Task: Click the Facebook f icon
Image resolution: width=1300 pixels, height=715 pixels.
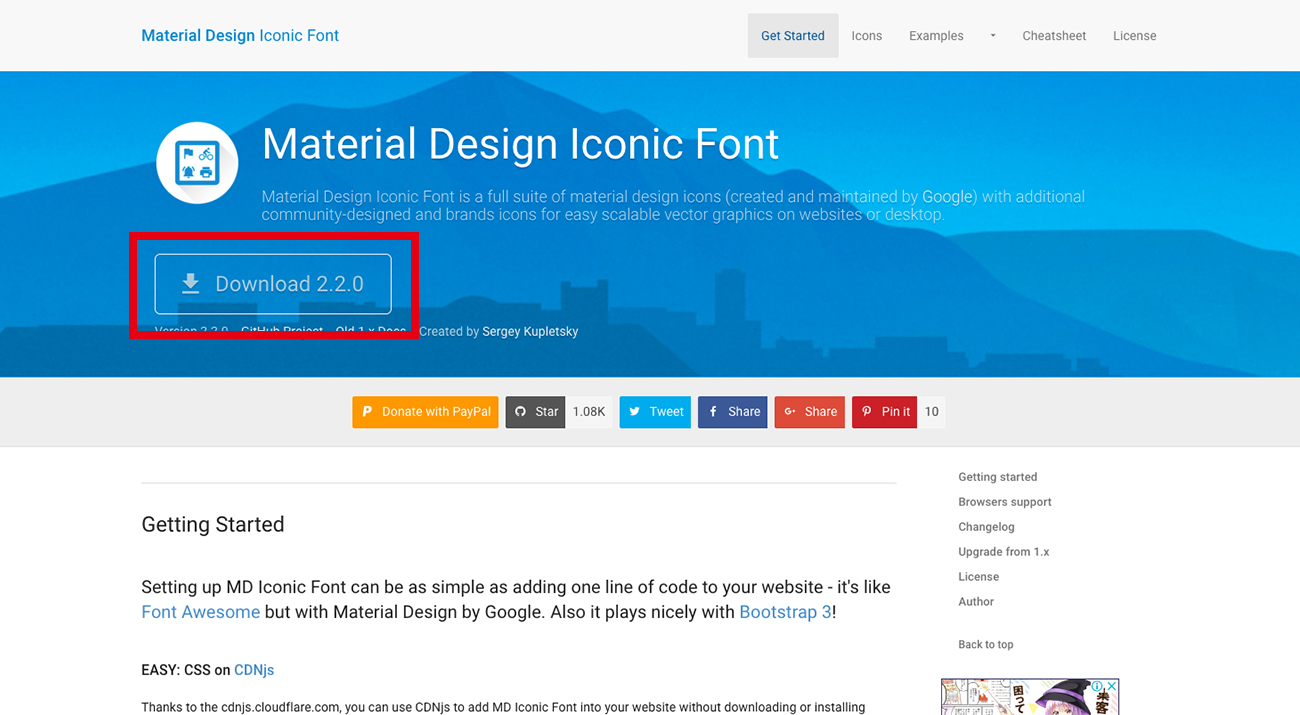Action: [713, 412]
